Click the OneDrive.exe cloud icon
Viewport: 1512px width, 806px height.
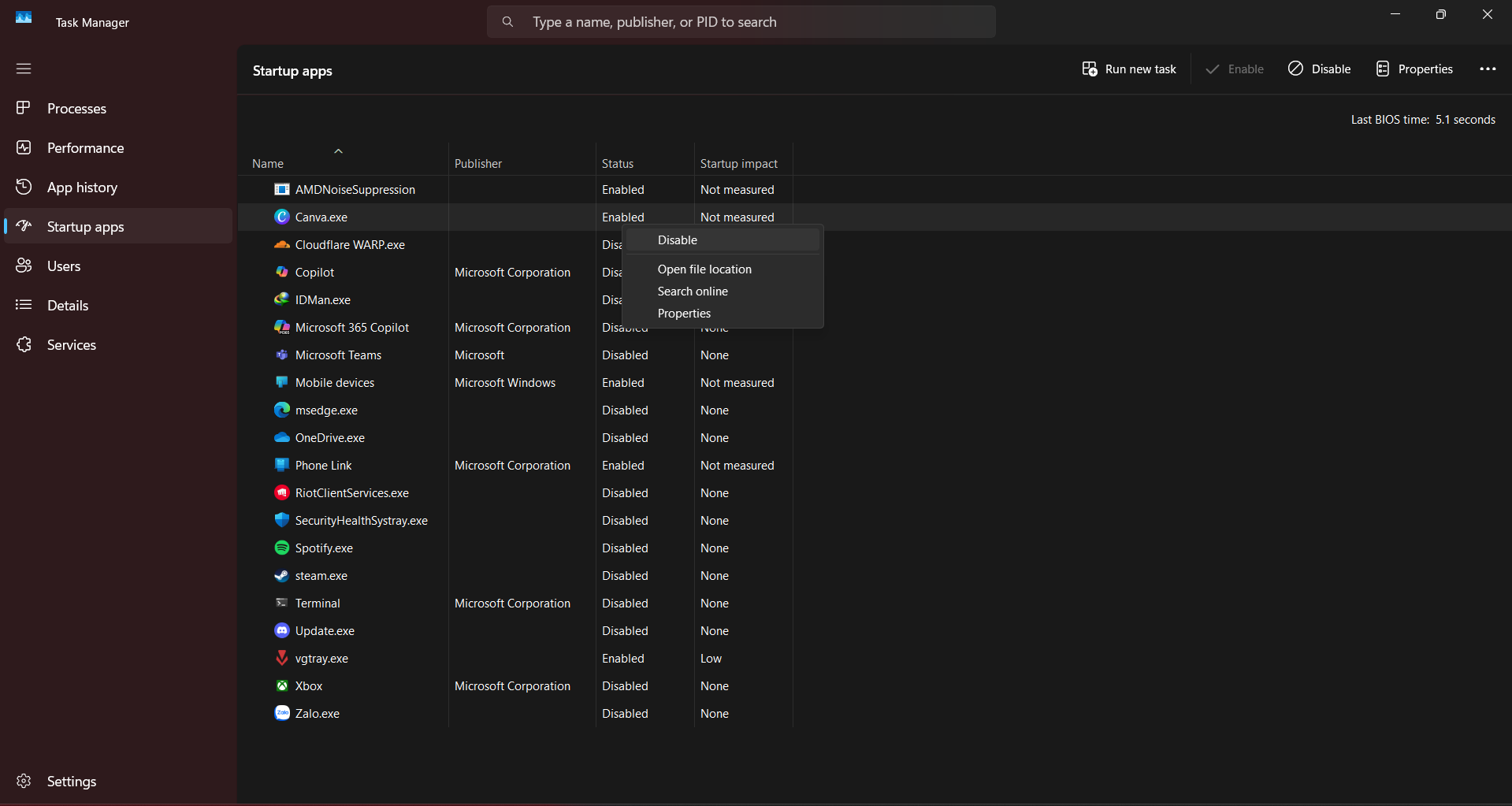(x=282, y=437)
